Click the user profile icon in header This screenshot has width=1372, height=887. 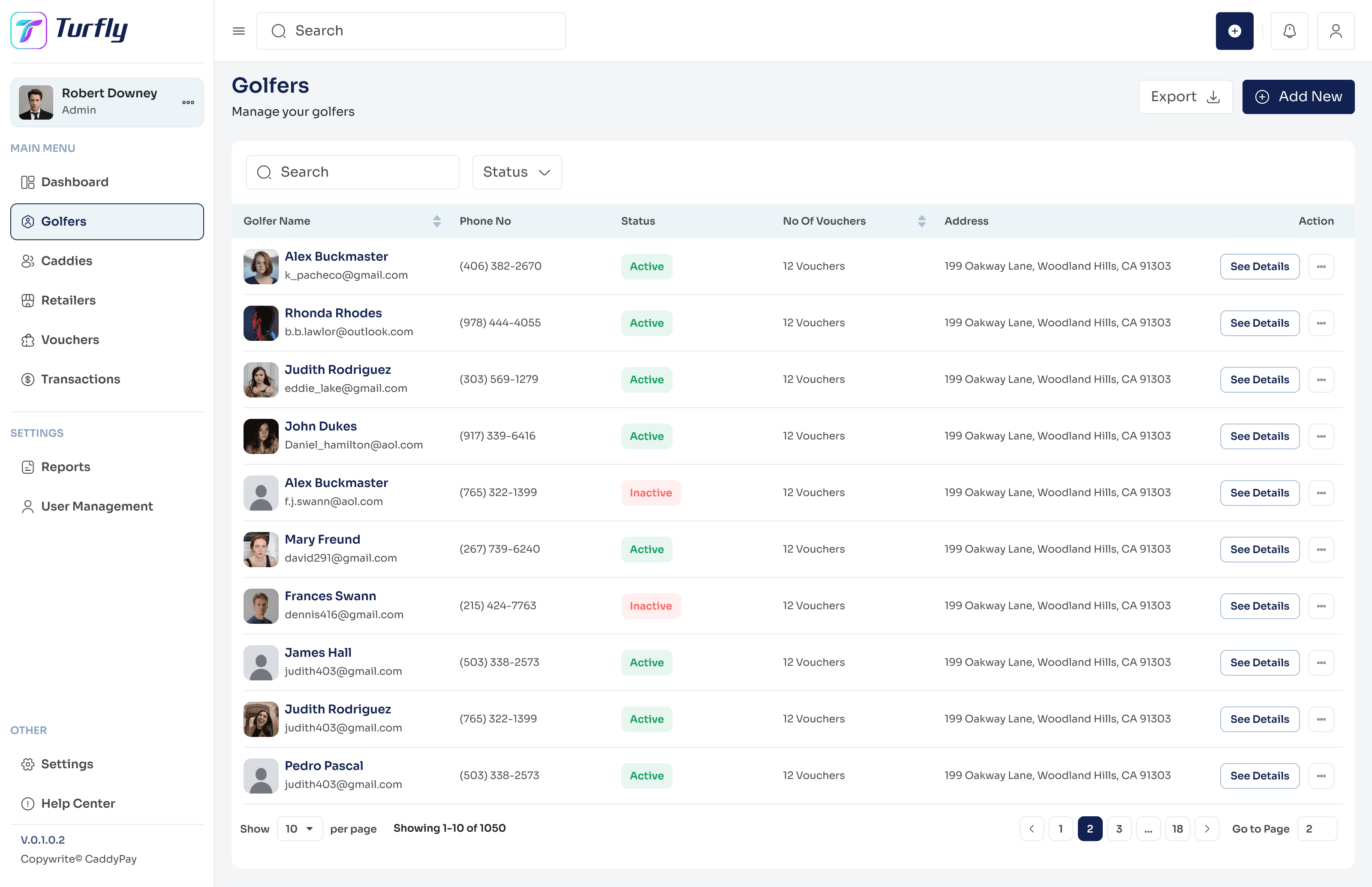(1335, 31)
